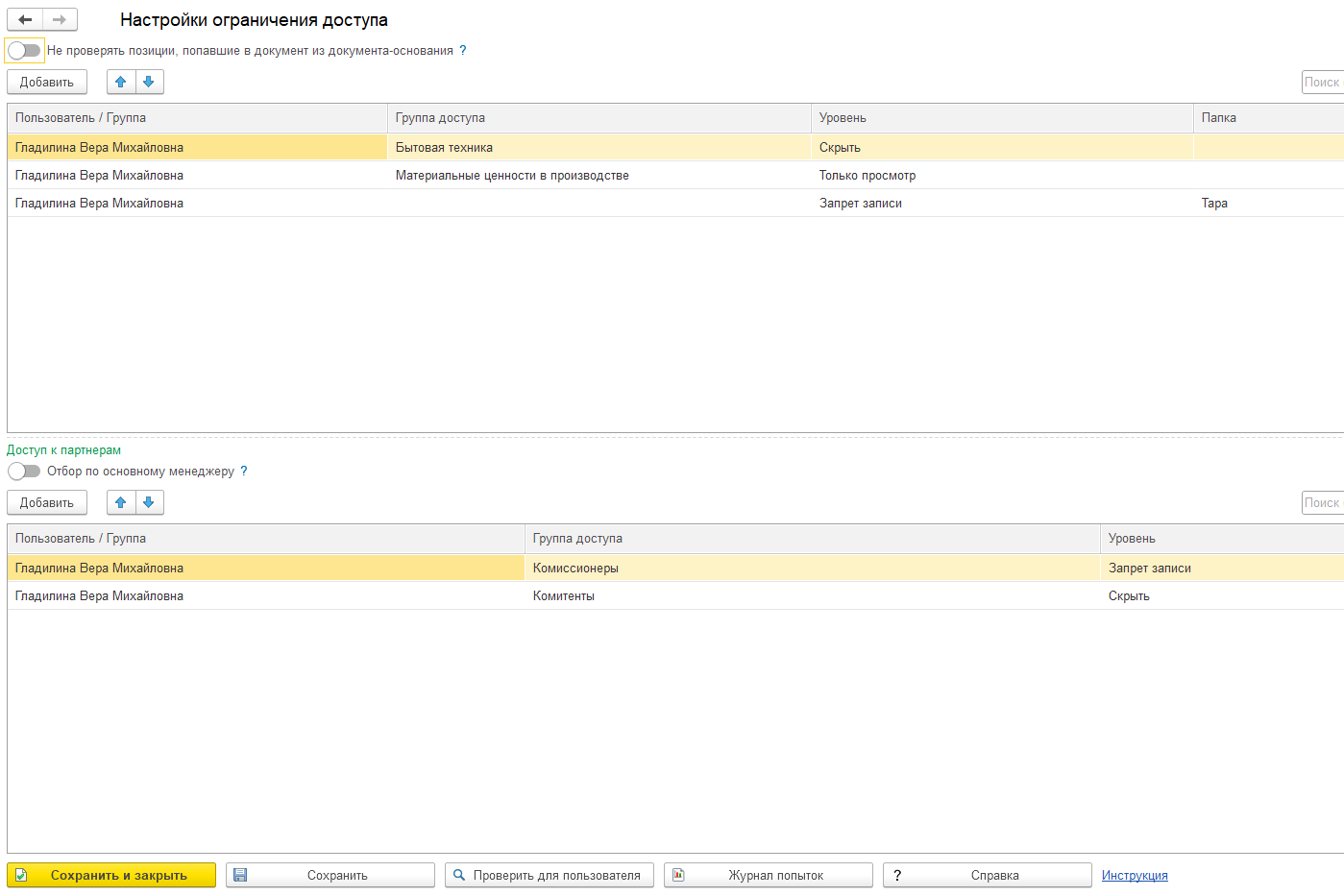Select the 'Комитенты' access group cell

(813, 595)
